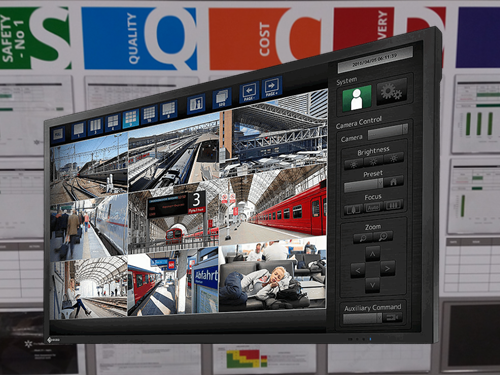Pan the camera up with the arrow

[373, 254]
